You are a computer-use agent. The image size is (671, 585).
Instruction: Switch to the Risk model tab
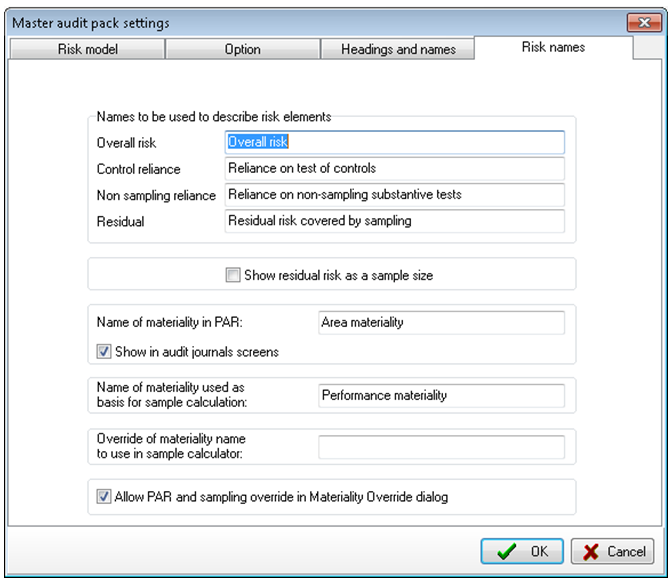point(88,49)
